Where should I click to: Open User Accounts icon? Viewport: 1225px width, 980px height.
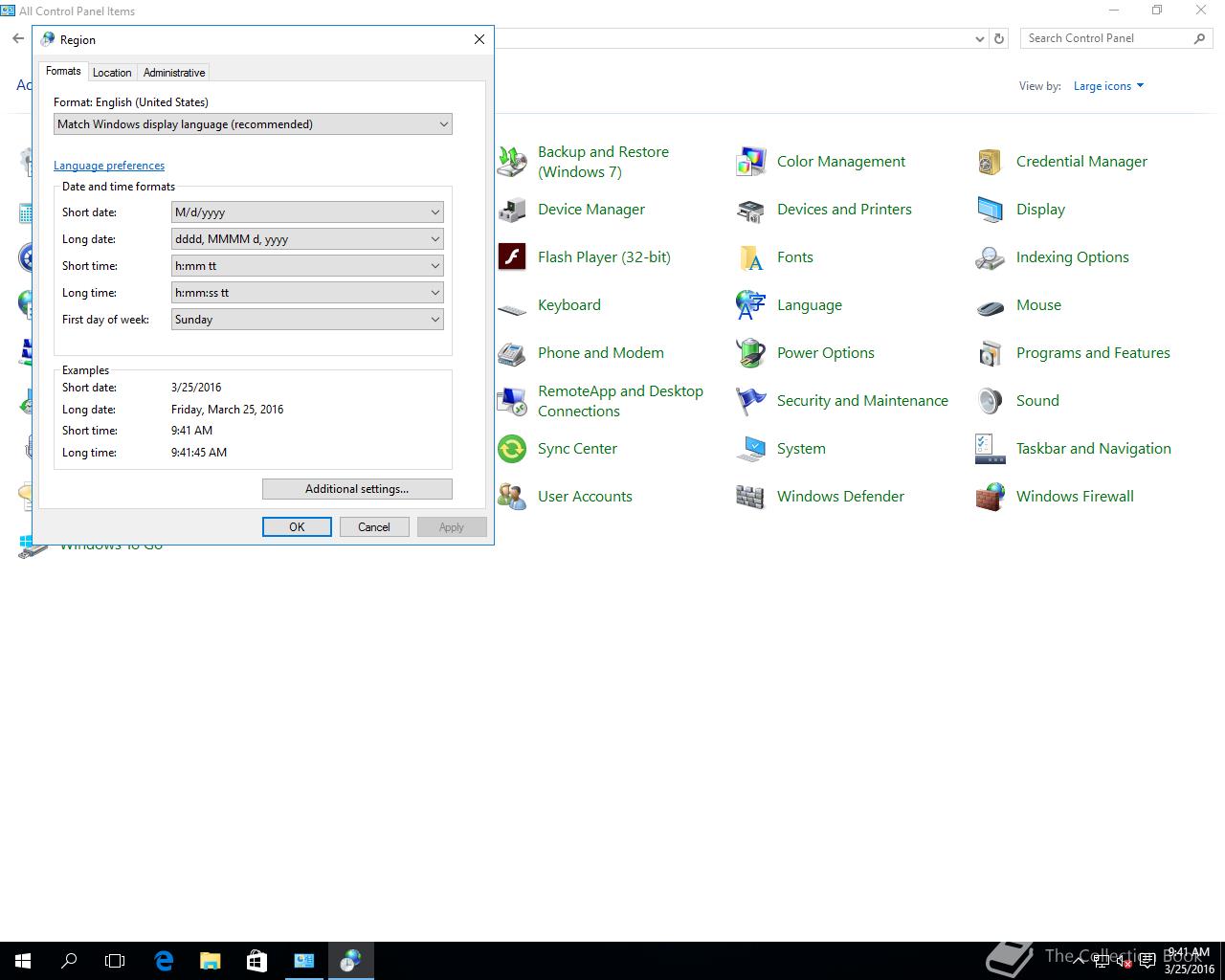pos(512,497)
